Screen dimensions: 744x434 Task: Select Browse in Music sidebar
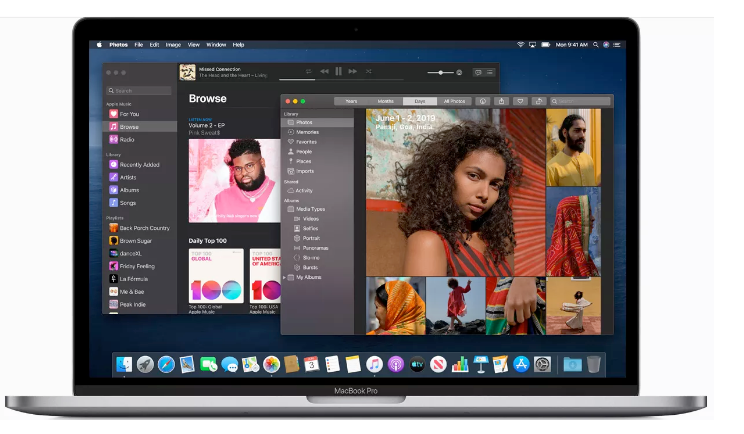pos(140,127)
